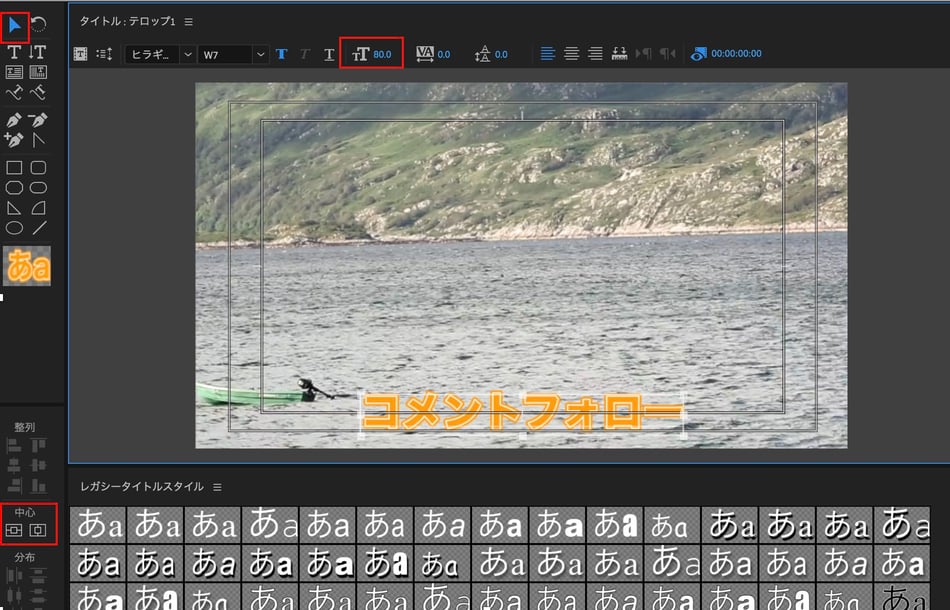
Task: Select the Ellipse shape tool
Action: tap(14, 228)
